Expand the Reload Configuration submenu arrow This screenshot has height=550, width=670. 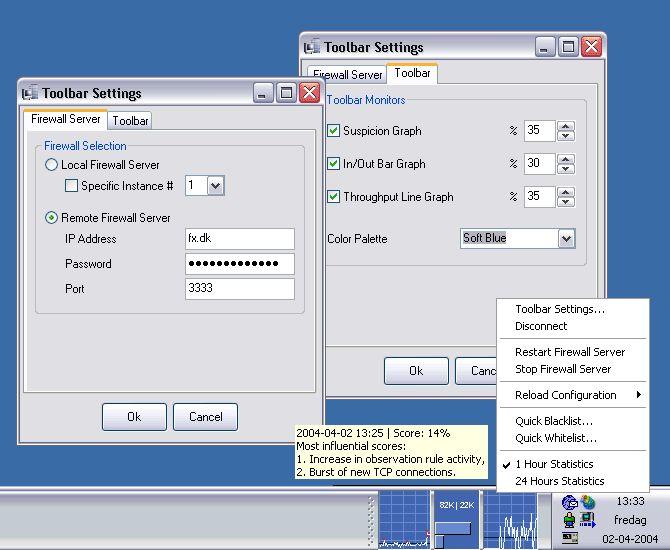(x=638, y=394)
